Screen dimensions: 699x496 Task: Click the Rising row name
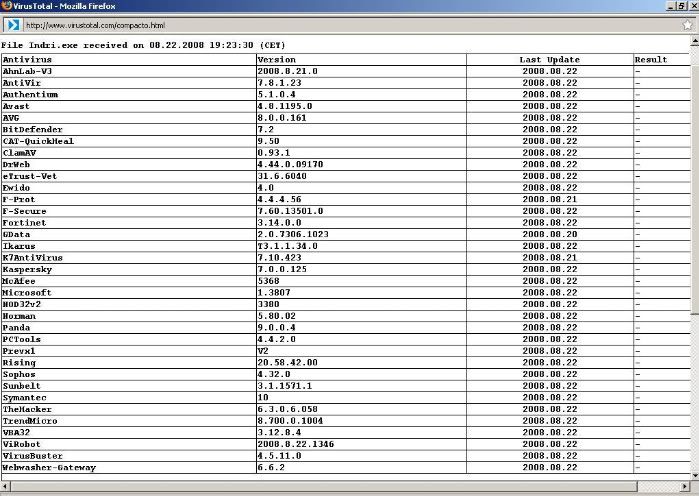pos(19,362)
